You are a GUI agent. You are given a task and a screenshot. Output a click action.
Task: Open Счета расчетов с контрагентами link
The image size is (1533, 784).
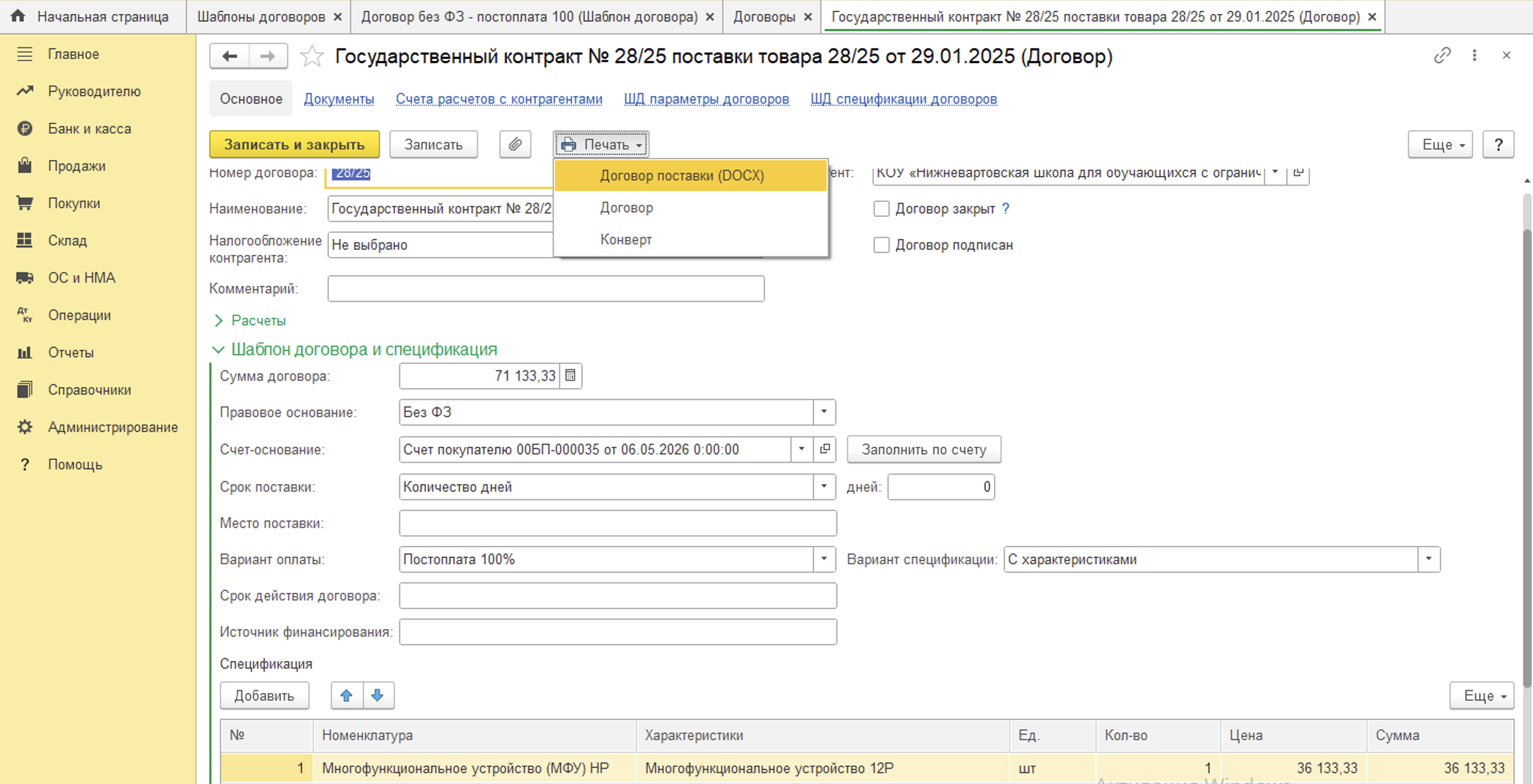point(499,99)
